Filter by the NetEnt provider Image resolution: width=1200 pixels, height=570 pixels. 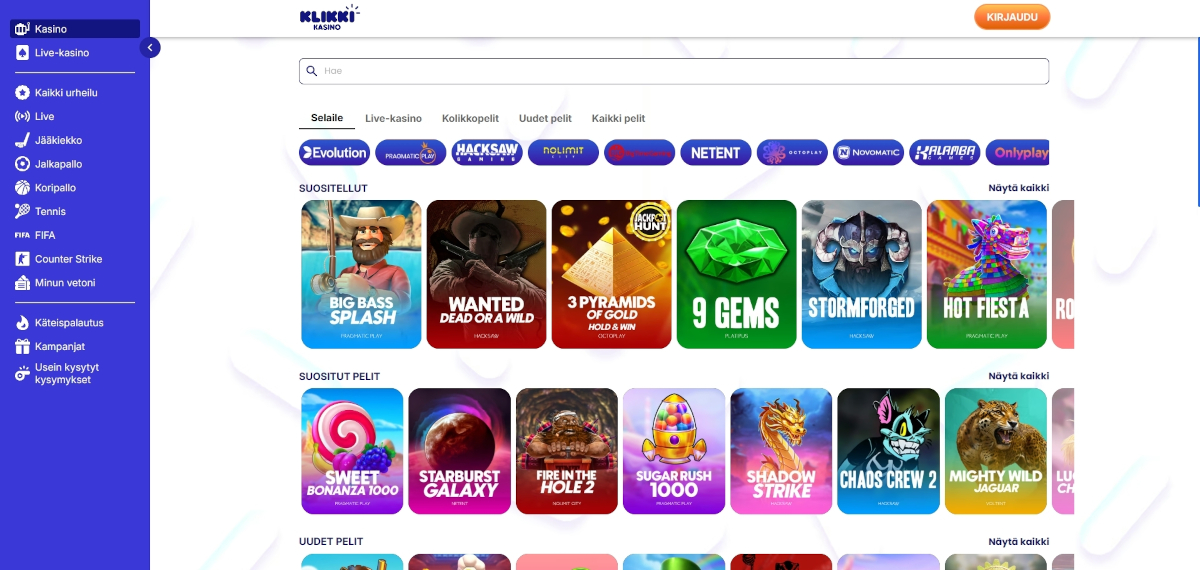(x=716, y=153)
